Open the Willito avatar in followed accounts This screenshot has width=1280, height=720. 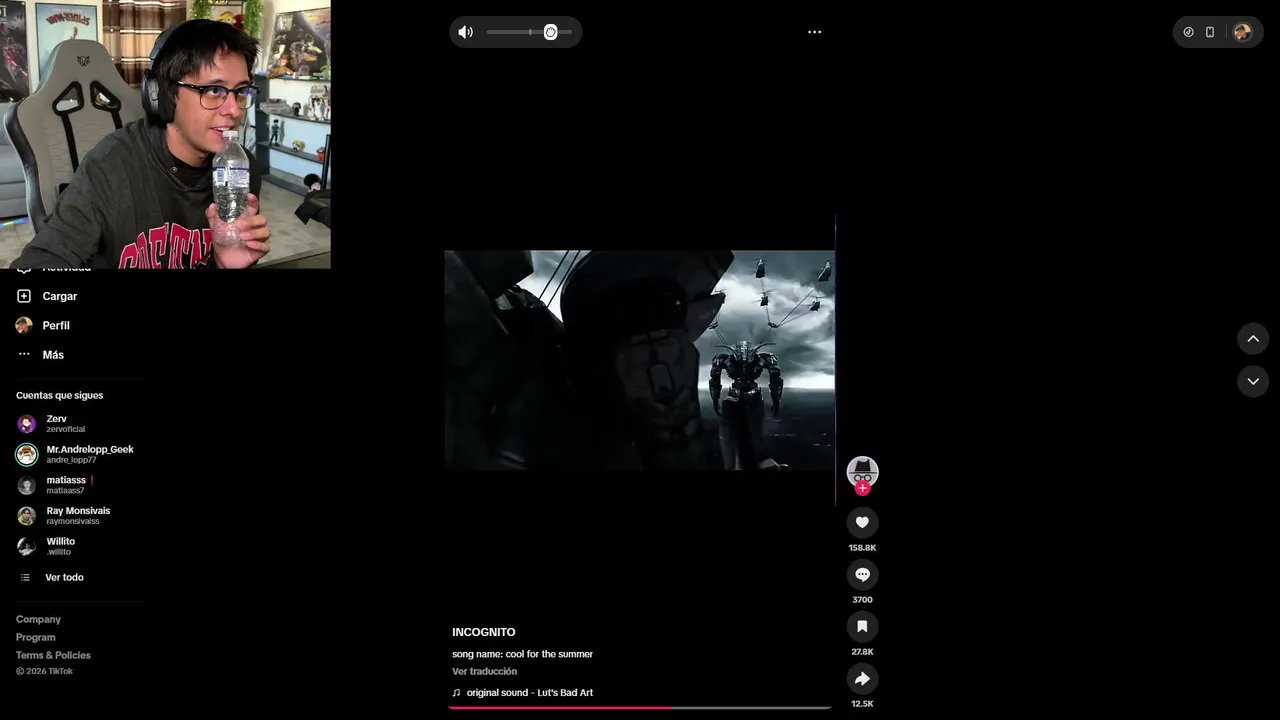(x=27, y=547)
